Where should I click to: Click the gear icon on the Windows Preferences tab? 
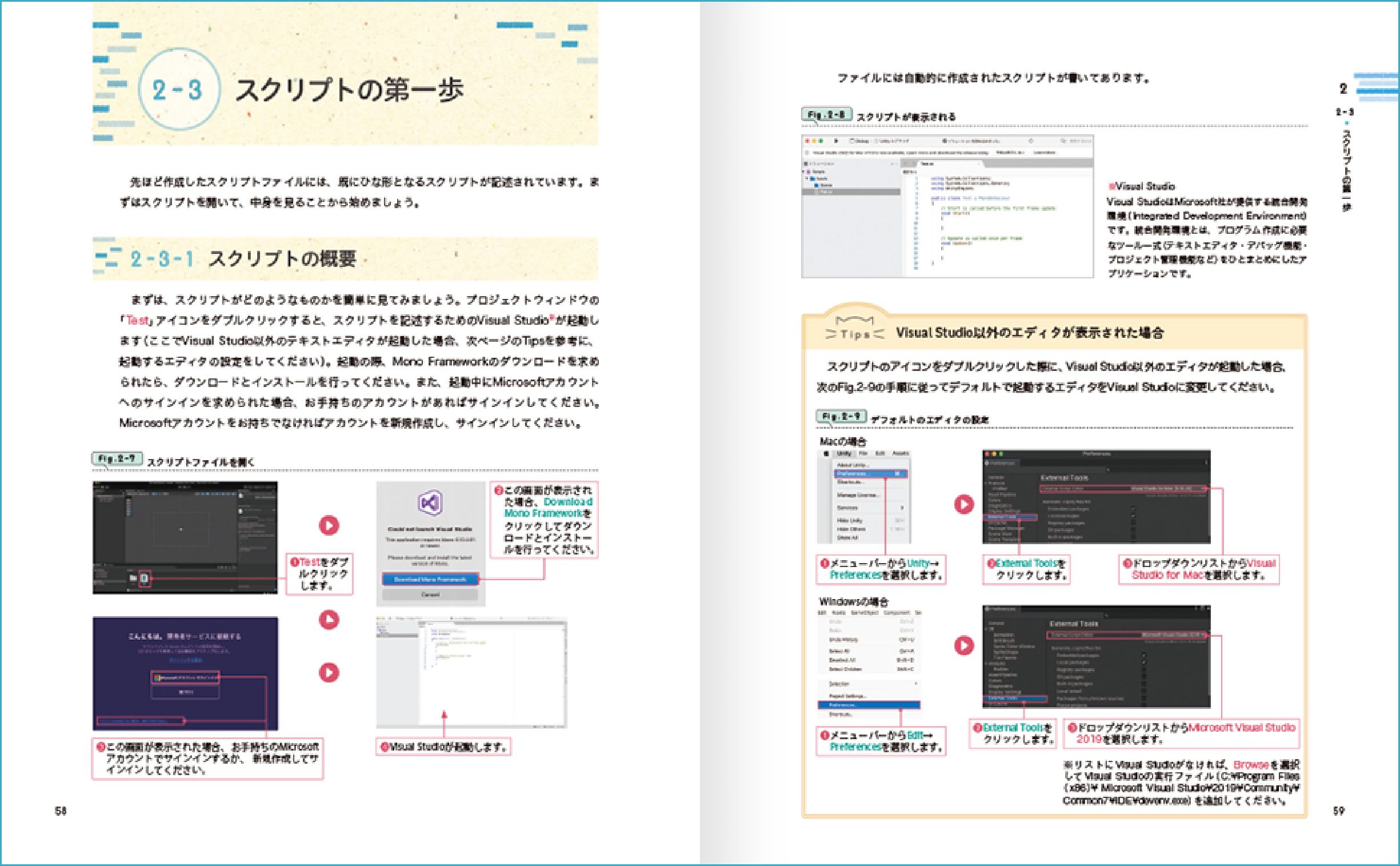pyautogui.click(x=987, y=609)
